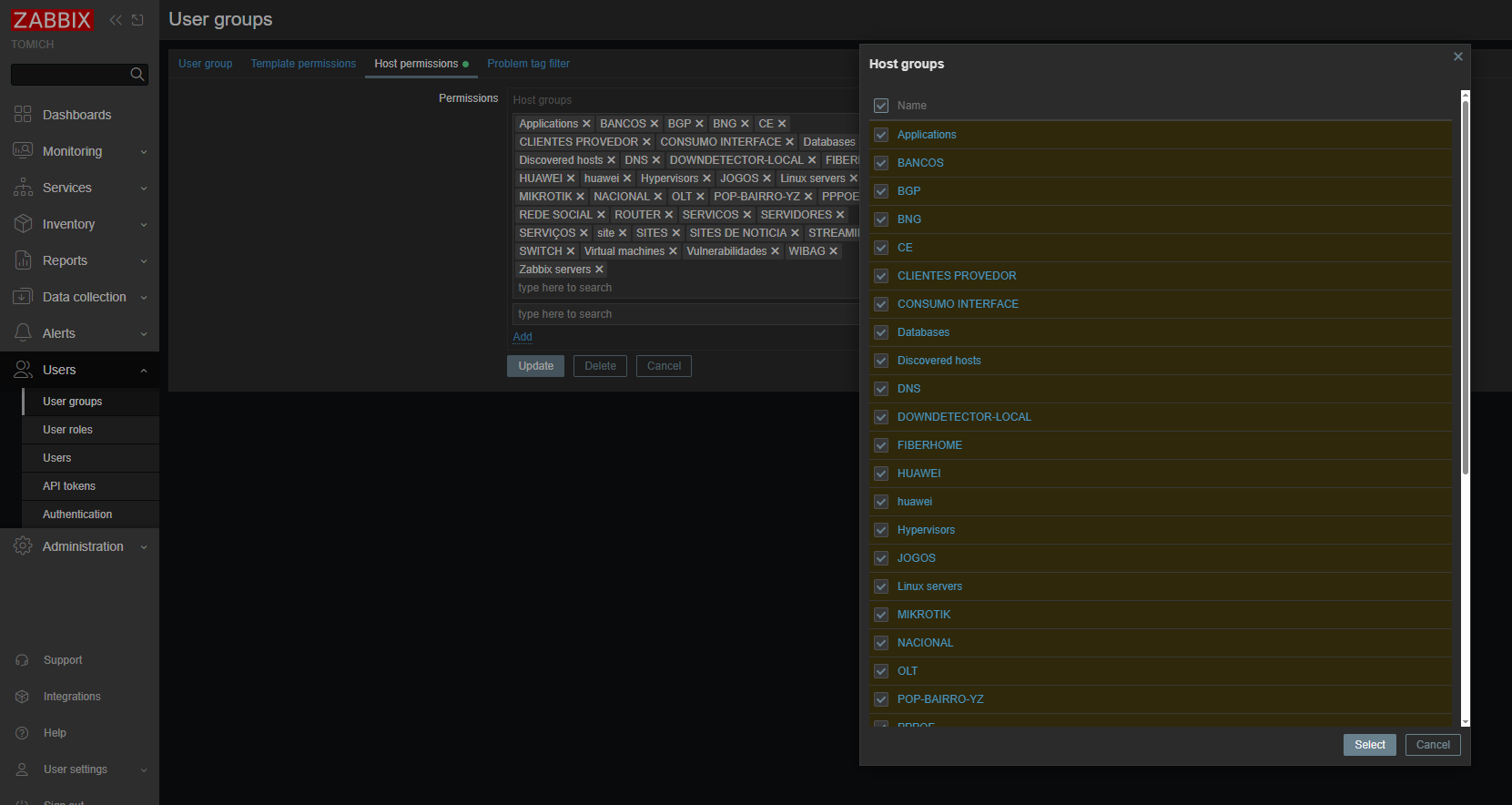1512x805 pixels.
Task: Switch to the User group tab
Action: [205, 64]
